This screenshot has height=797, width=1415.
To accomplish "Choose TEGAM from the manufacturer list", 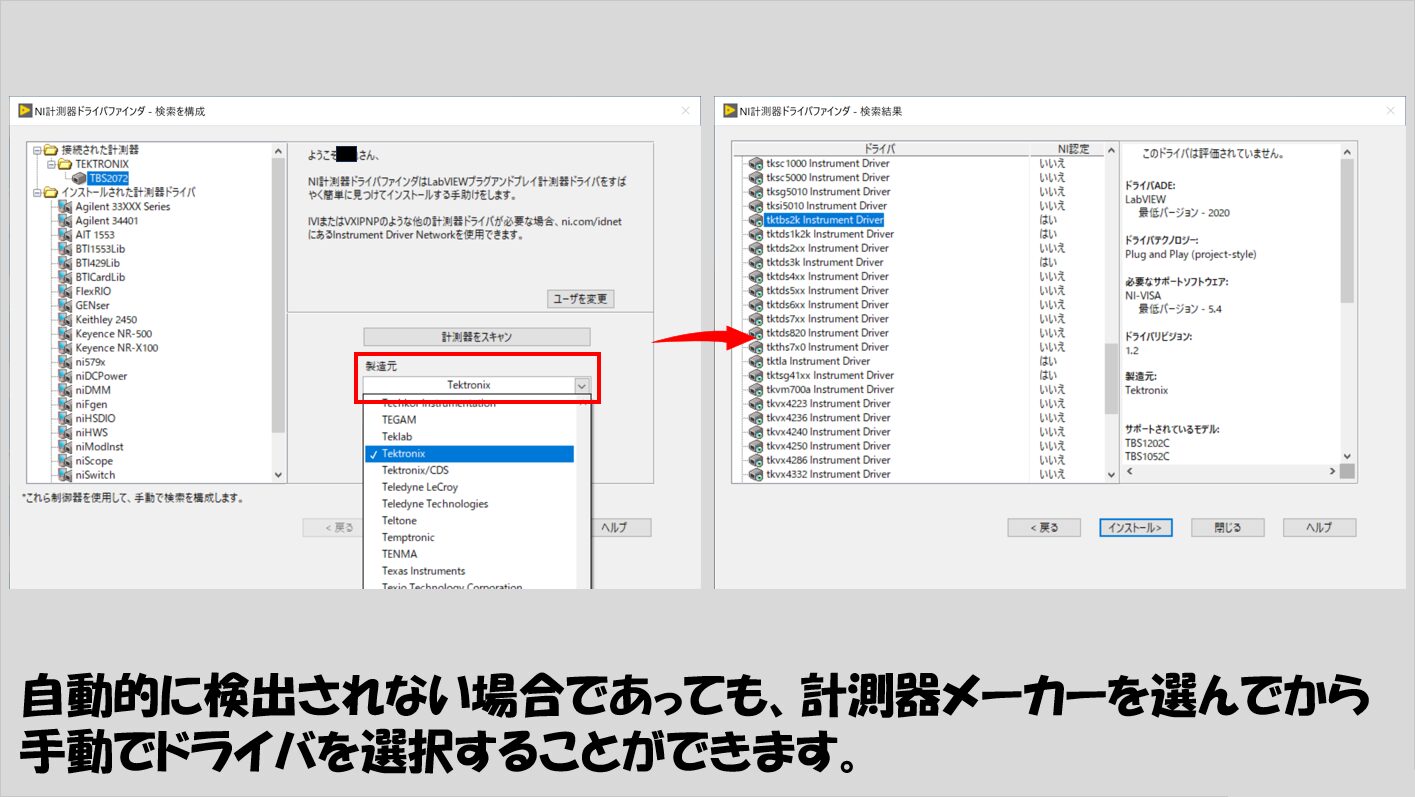I will [399, 420].
